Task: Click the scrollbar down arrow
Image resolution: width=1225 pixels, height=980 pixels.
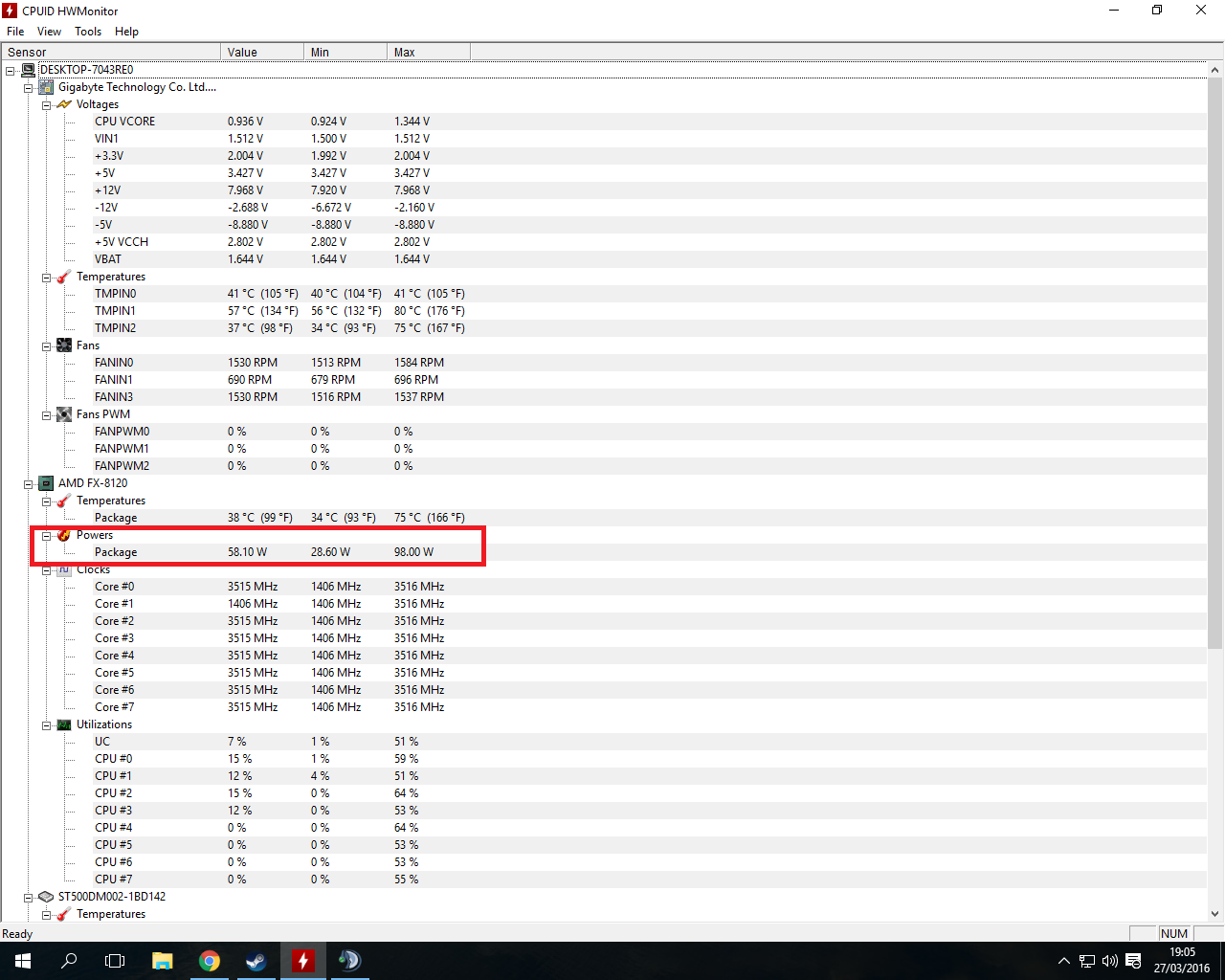Action: (x=1215, y=914)
